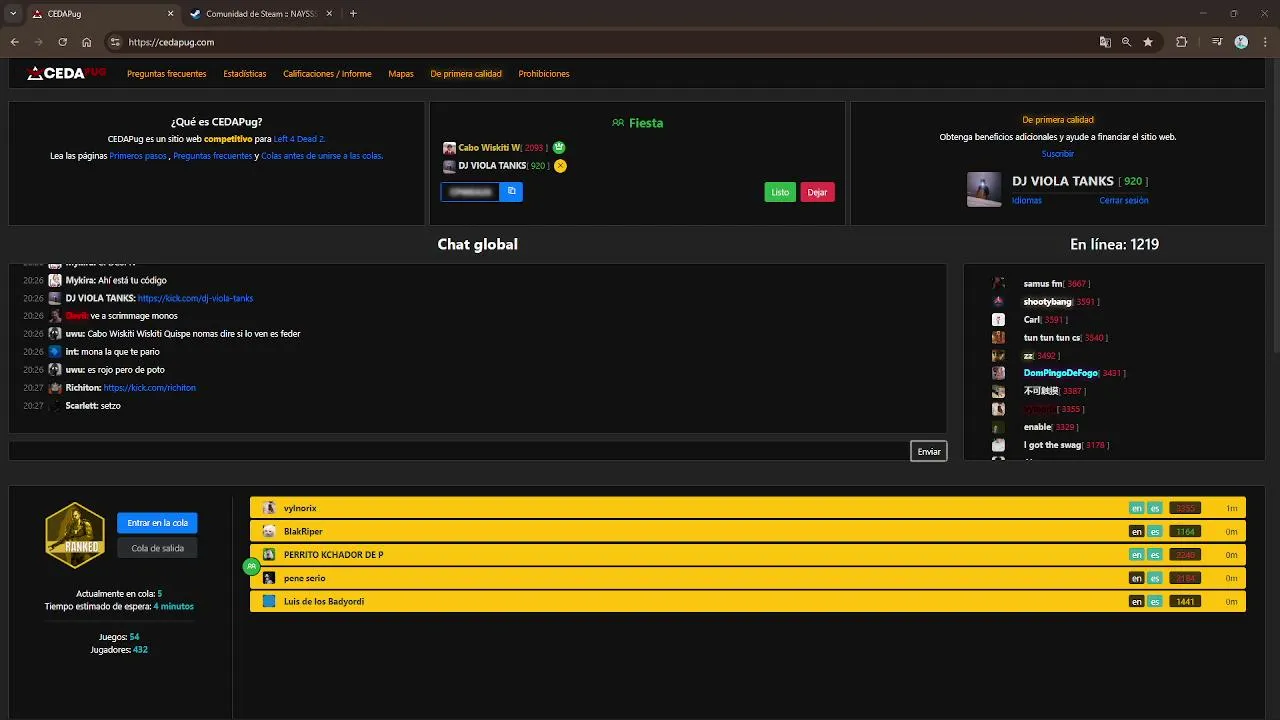Open the kick.com/richiton chat link
This screenshot has height=720, width=1280.
150,387
